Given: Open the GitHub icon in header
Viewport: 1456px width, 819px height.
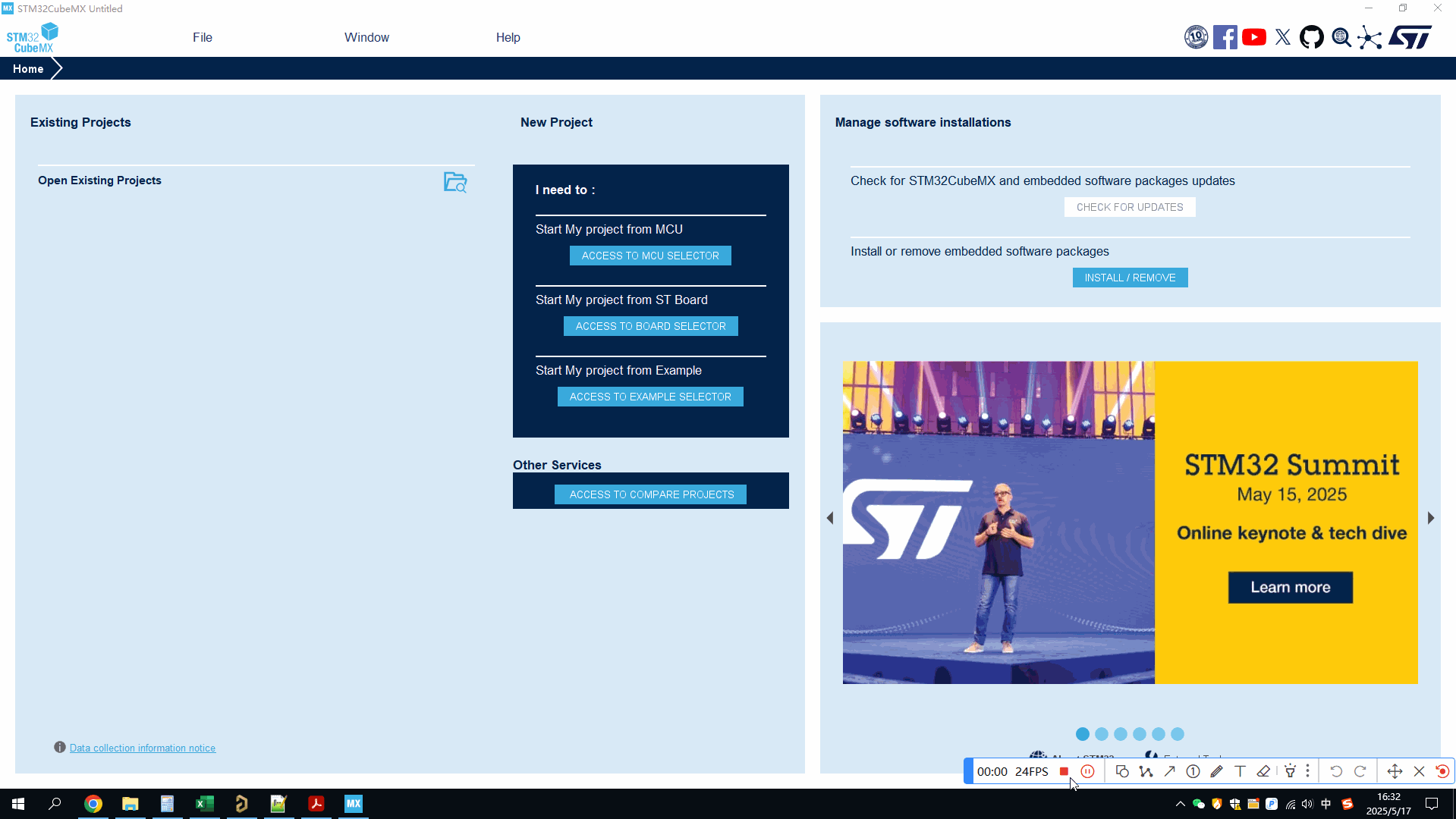Looking at the screenshot, I should (1312, 37).
